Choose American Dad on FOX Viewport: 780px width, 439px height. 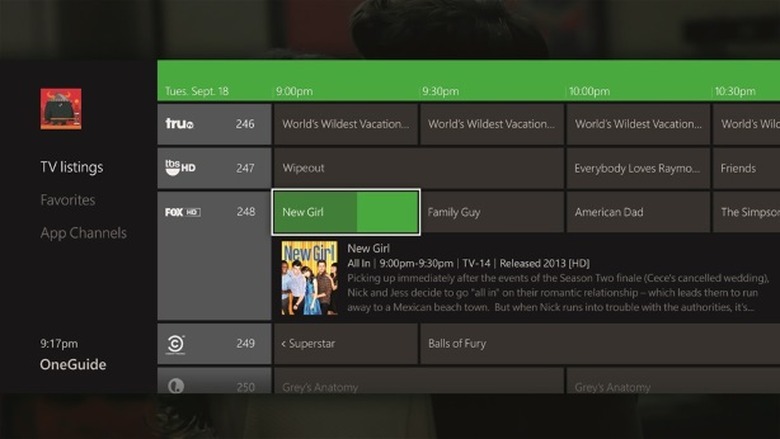637,212
